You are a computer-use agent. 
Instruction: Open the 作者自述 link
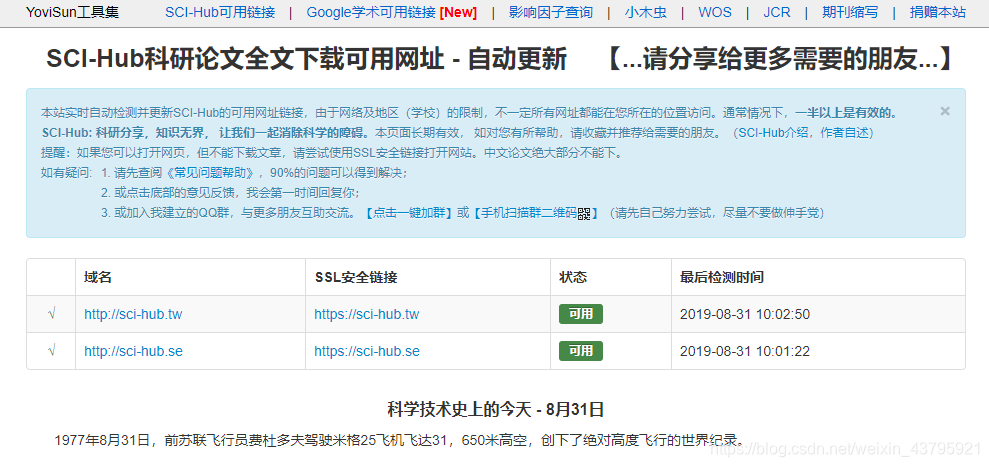845,133
